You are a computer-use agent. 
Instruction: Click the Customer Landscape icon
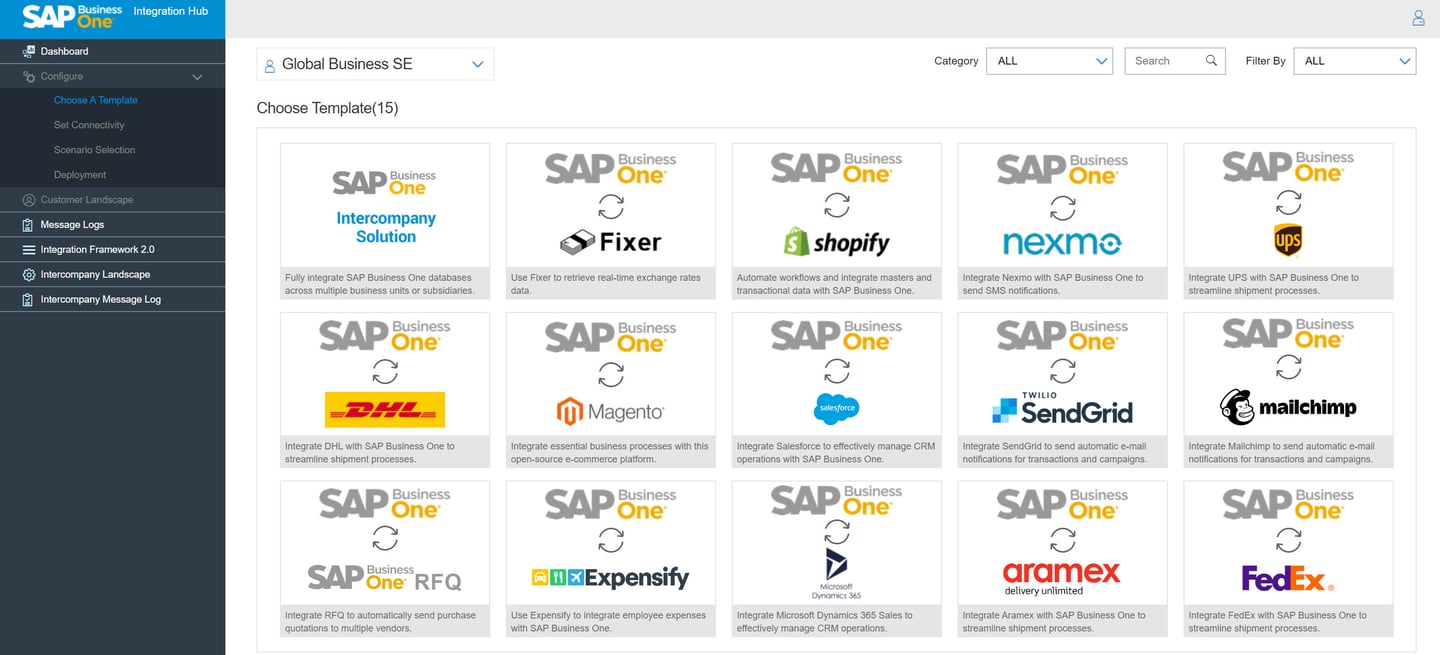pyautogui.click(x=29, y=200)
